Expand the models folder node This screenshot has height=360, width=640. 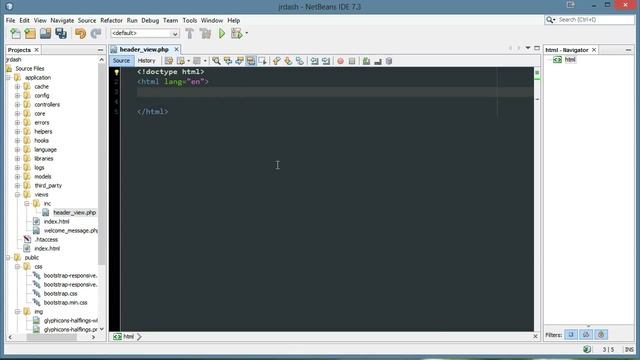[18, 176]
